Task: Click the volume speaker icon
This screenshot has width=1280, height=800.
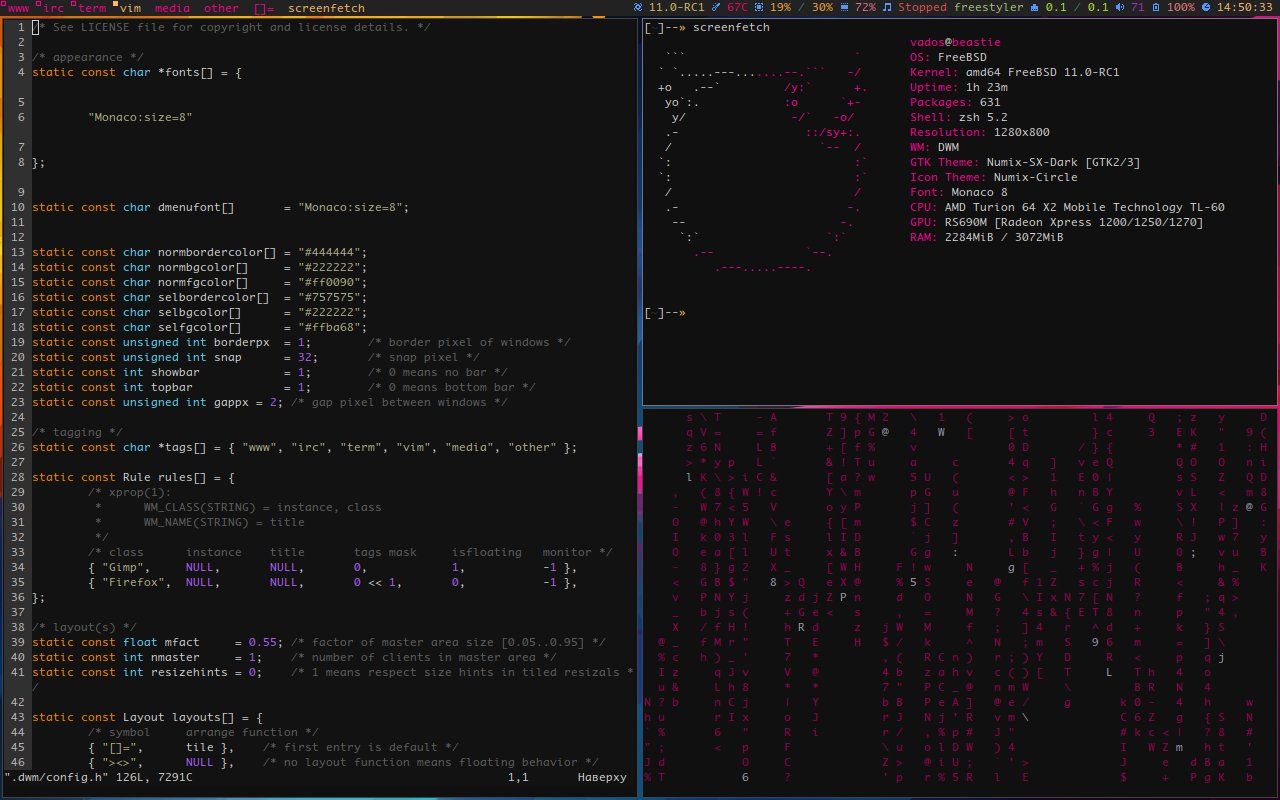Action: tap(1121, 7)
